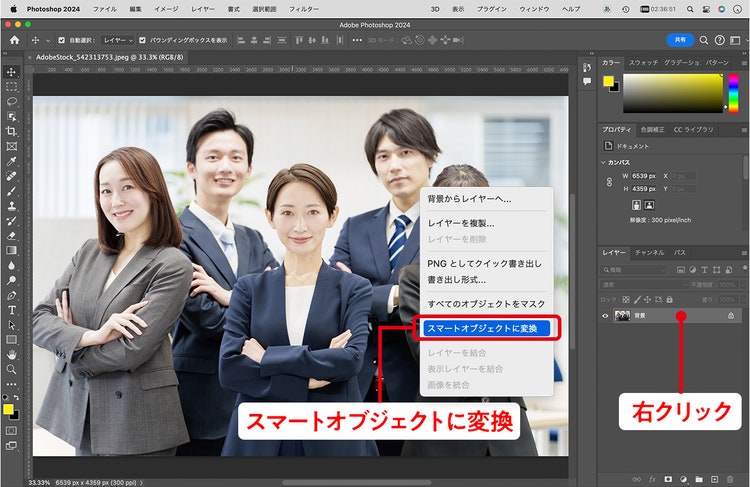This screenshot has height=487, width=750.
Task: Select the Dodge tool
Action: pos(11,280)
